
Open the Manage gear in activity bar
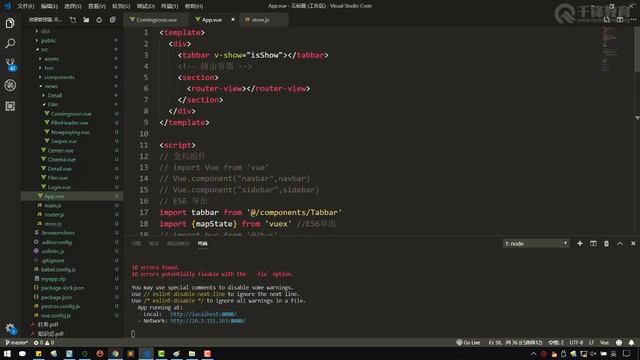point(10,329)
